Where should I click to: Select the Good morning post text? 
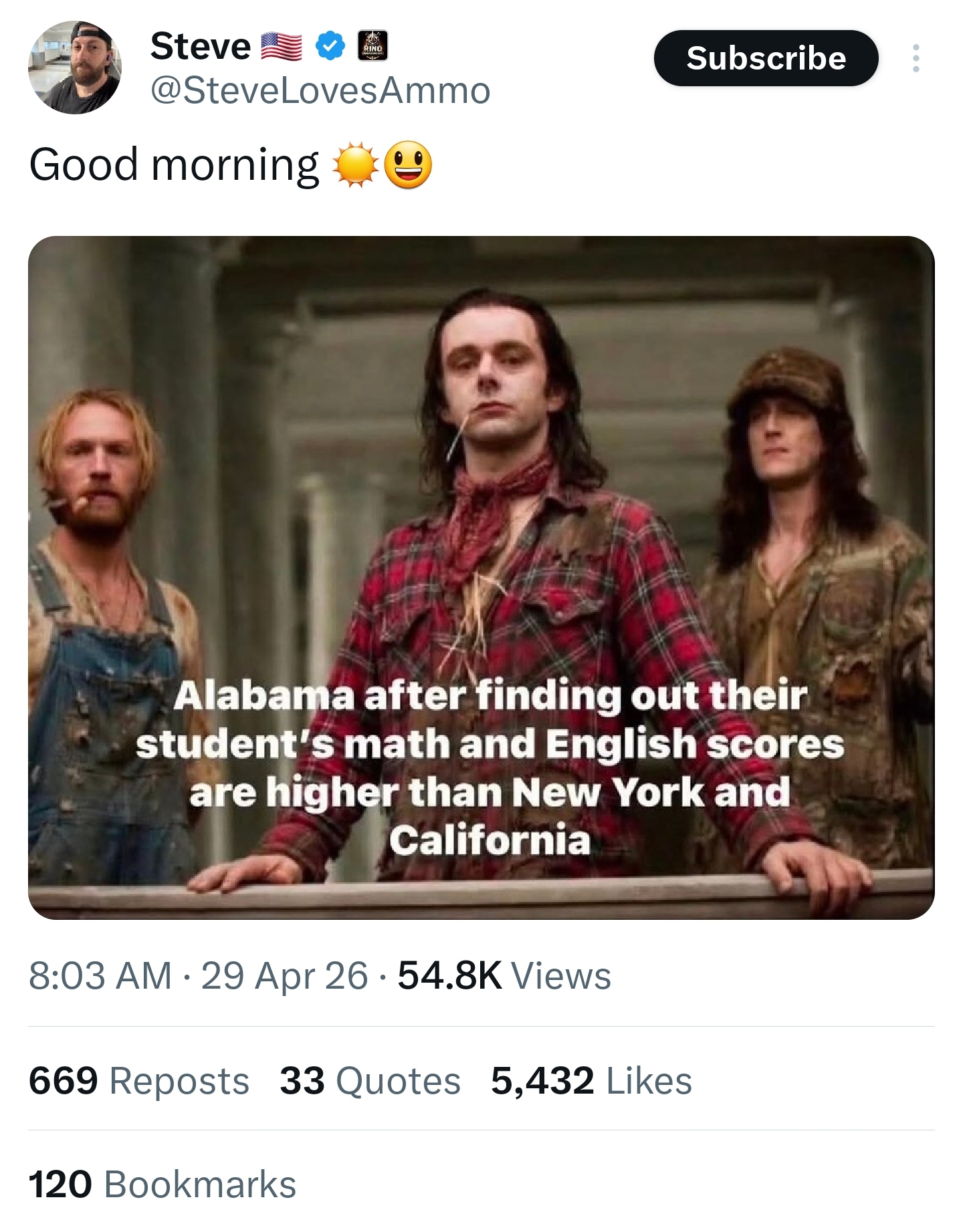pyautogui.click(x=174, y=164)
